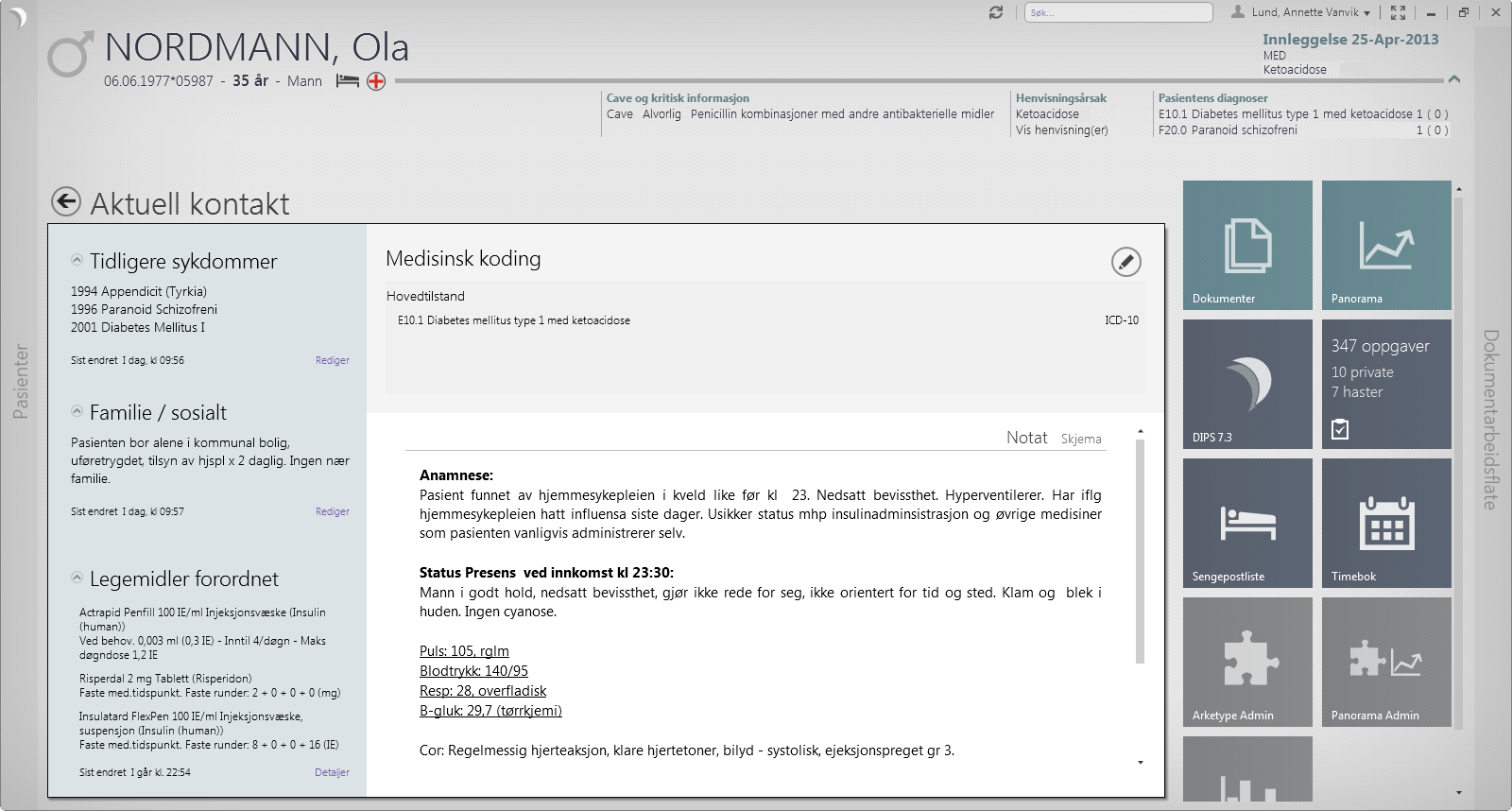The image size is (1512, 811).
Task: Collapse the Familie / sosialt section
Action: [x=77, y=411]
